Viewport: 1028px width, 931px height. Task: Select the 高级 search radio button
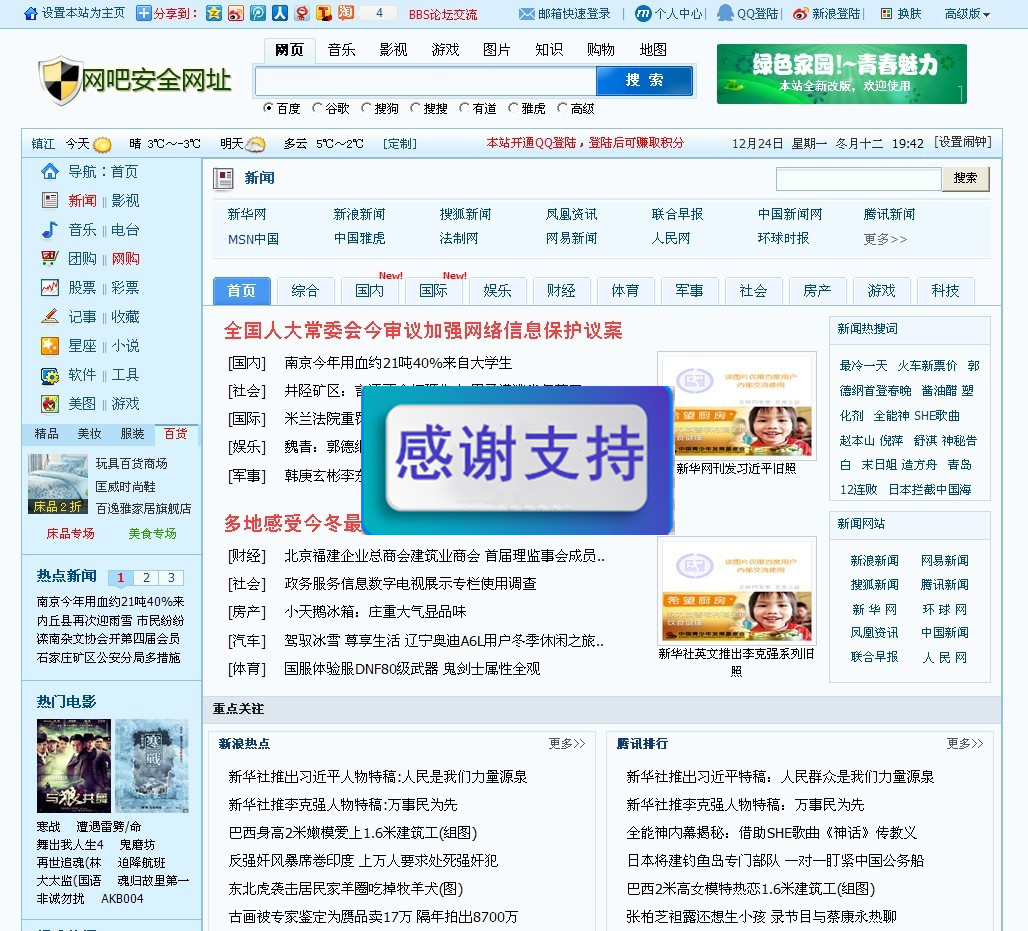pos(562,108)
